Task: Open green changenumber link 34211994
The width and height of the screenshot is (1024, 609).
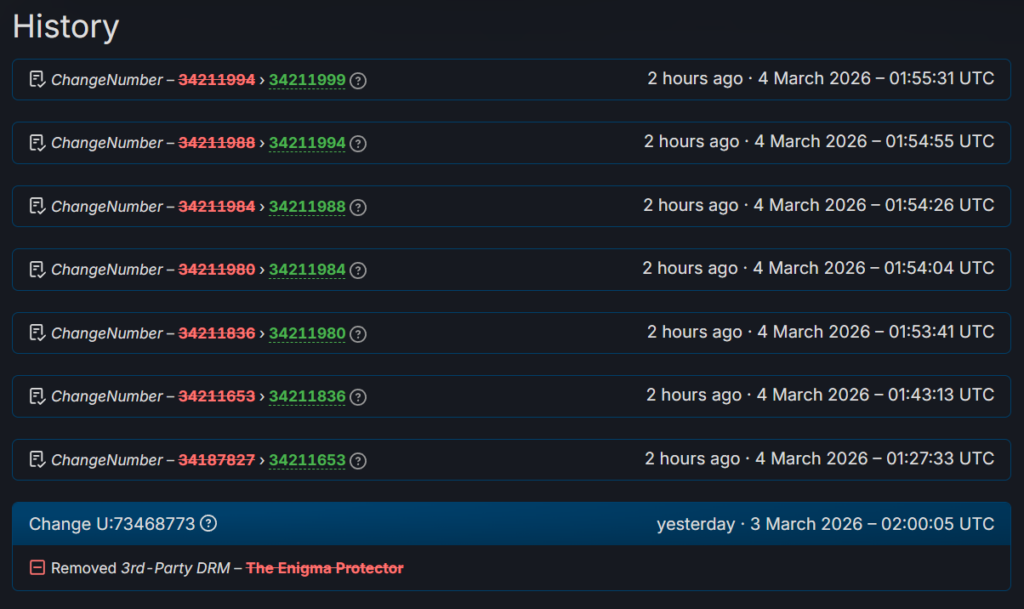Action: click(x=307, y=144)
